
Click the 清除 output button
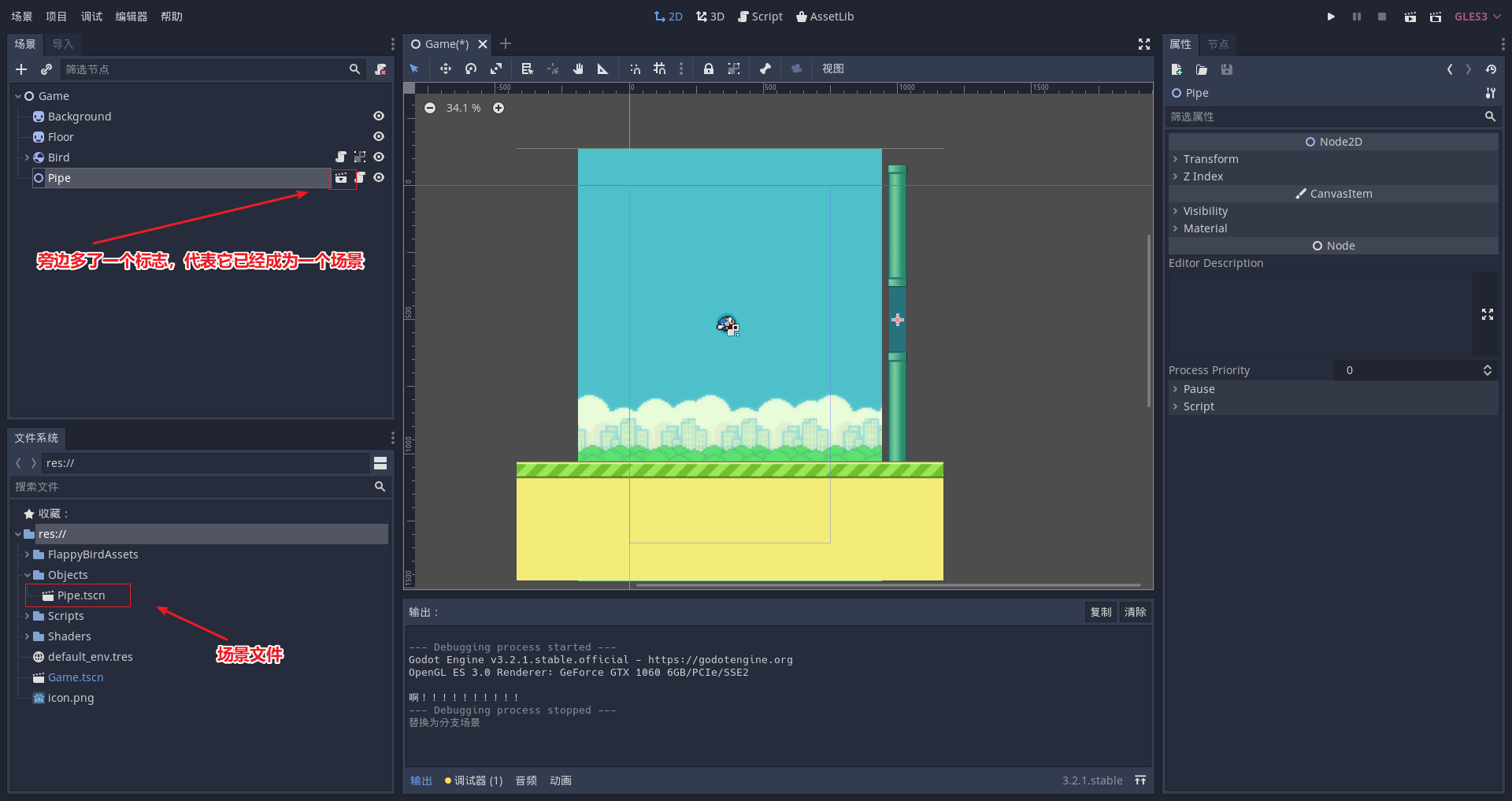coord(1136,612)
